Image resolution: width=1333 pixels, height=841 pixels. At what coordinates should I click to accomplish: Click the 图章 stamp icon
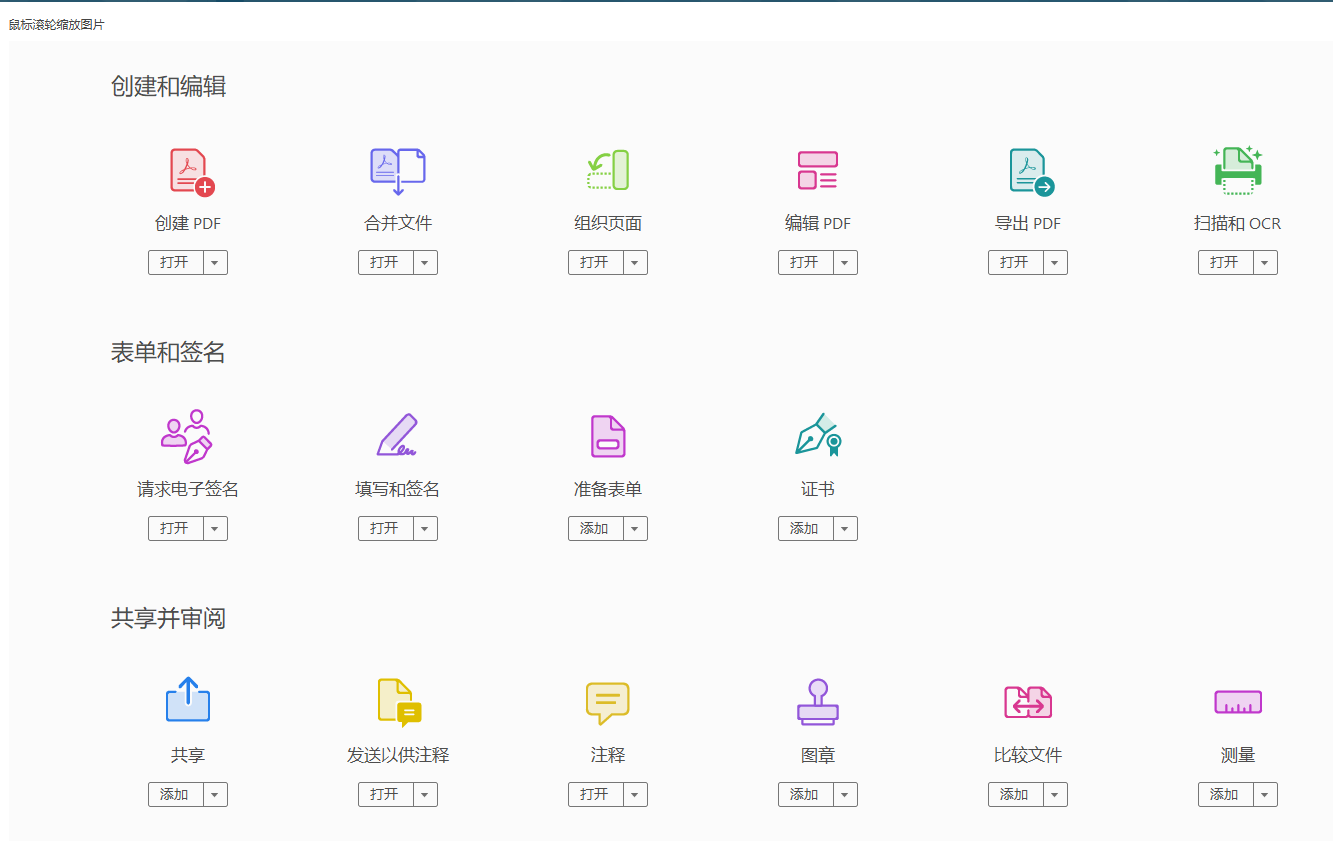pos(818,702)
